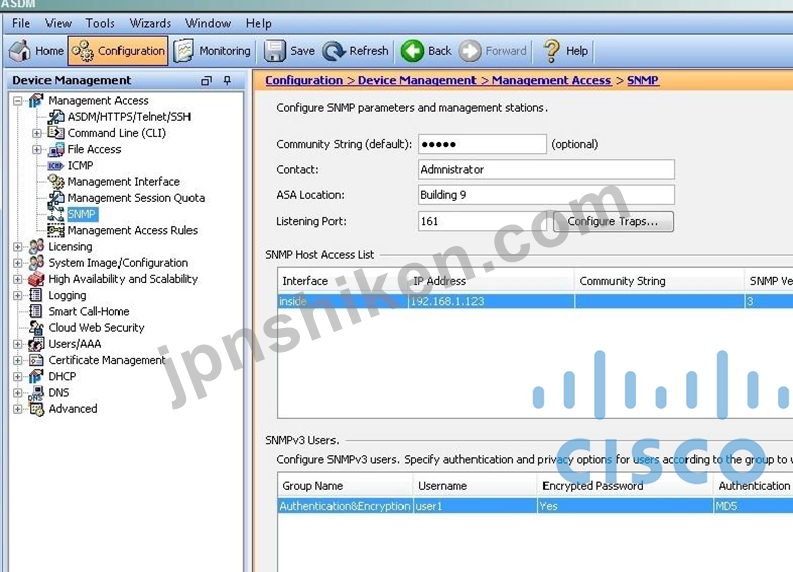Click the Logging node icon
The image size is (793, 572).
36,295
